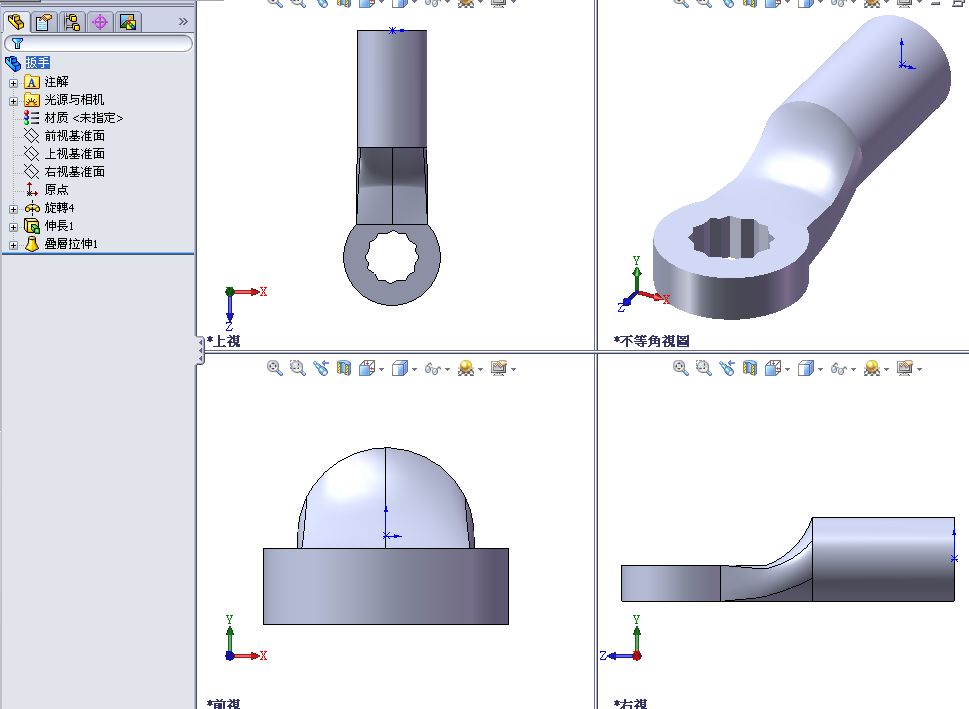Restore previous view in right (右視) viewport
This screenshot has width=969, height=709.
click(x=727, y=368)
